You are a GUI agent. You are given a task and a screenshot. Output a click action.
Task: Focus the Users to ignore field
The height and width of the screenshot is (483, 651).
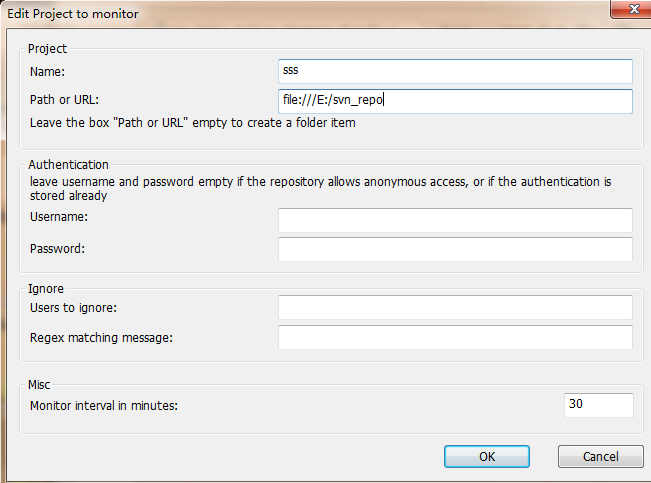coord(455,308)
